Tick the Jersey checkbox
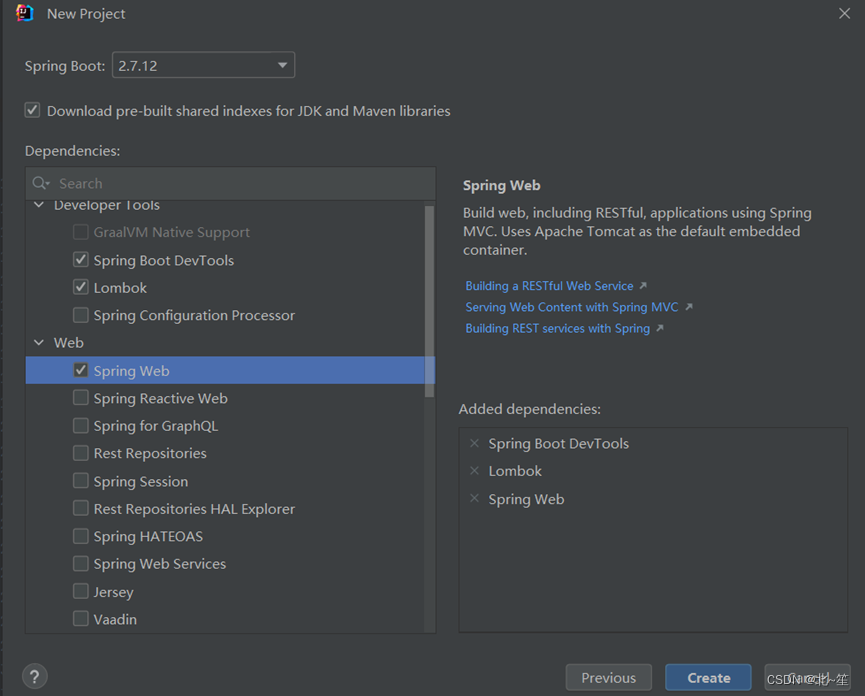The width and height of the screenshot is (865, 696). pyautogui.click(x=81, y=592)
